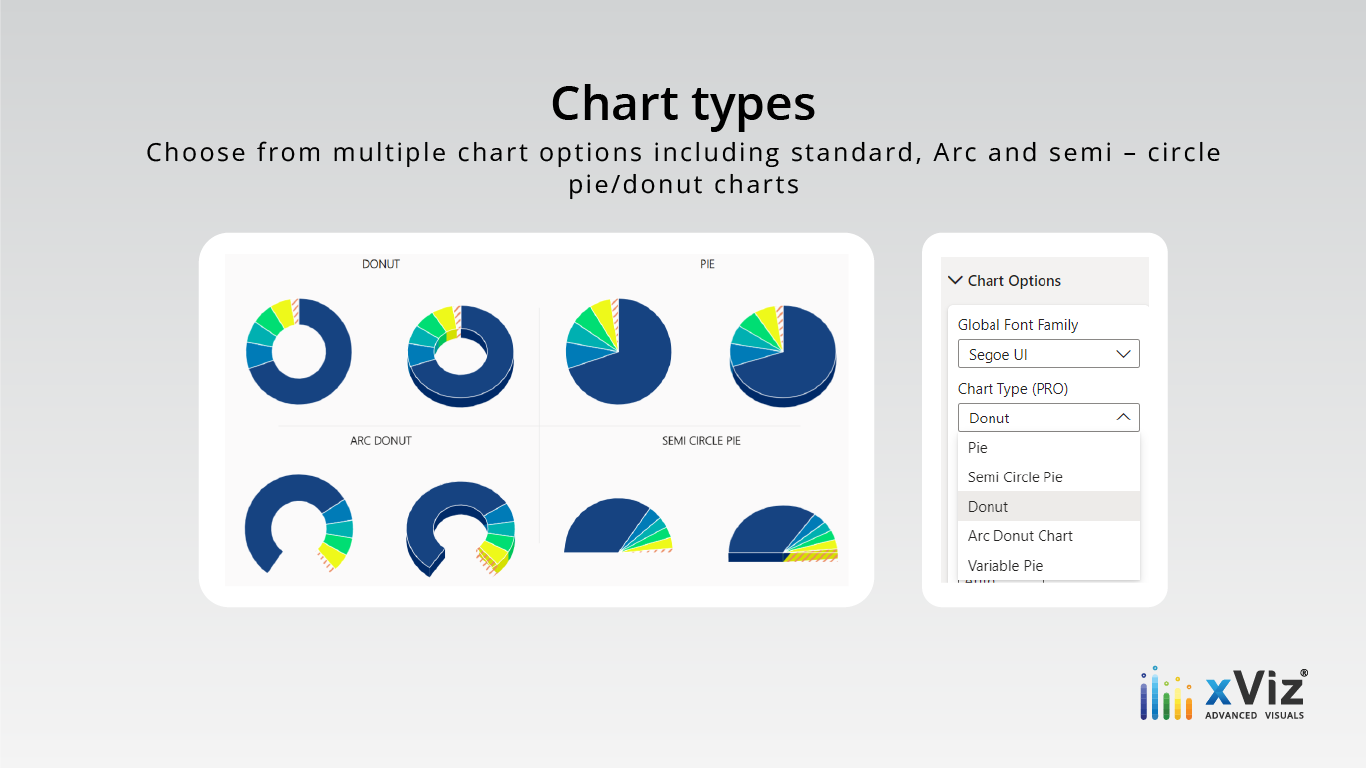Select the flat pie chart

click(x=618, y=351)
